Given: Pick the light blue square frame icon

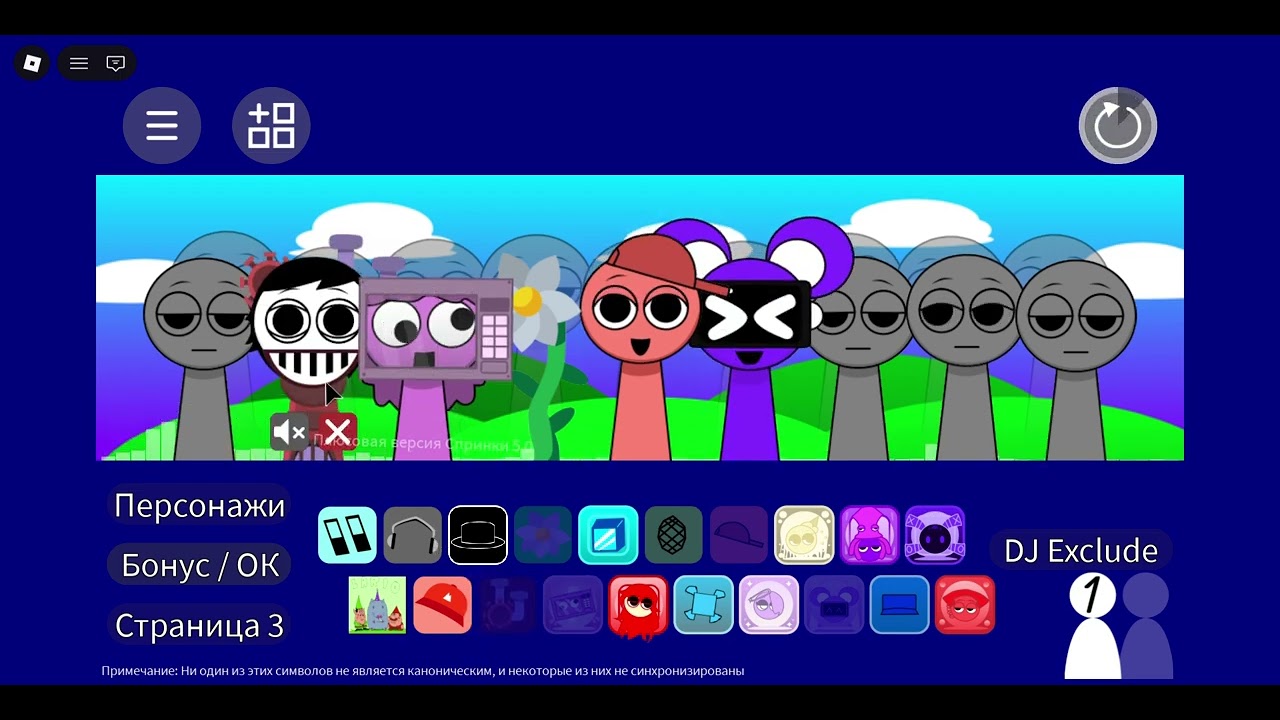Looking at the screenshot, I should [704, 605].
